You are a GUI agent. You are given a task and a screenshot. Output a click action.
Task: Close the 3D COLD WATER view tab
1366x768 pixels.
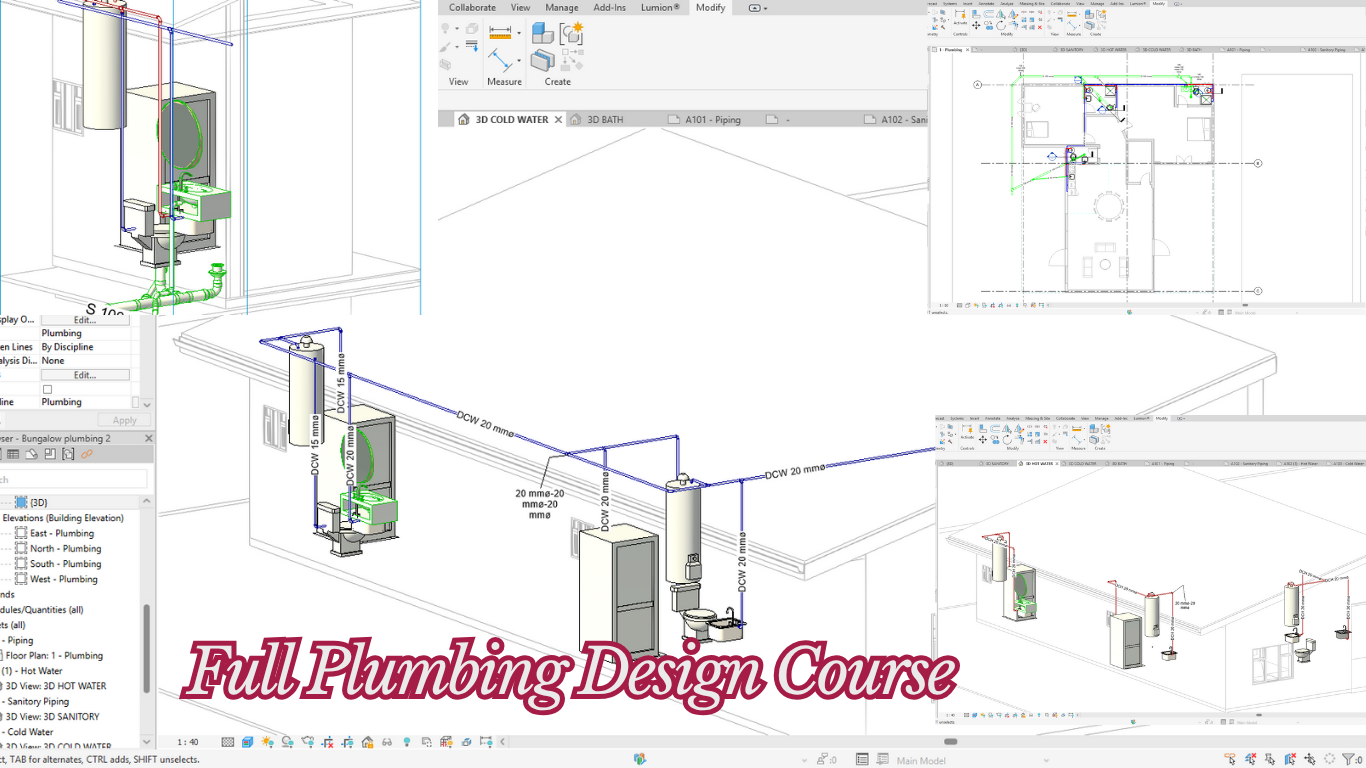coord(558,120)
